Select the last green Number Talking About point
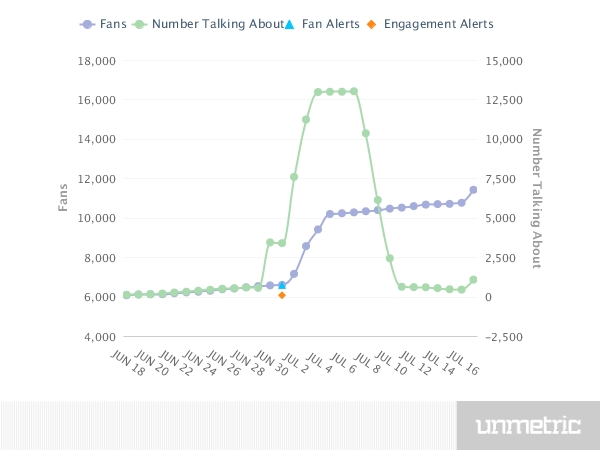The image size is (600, 450). 473,280
